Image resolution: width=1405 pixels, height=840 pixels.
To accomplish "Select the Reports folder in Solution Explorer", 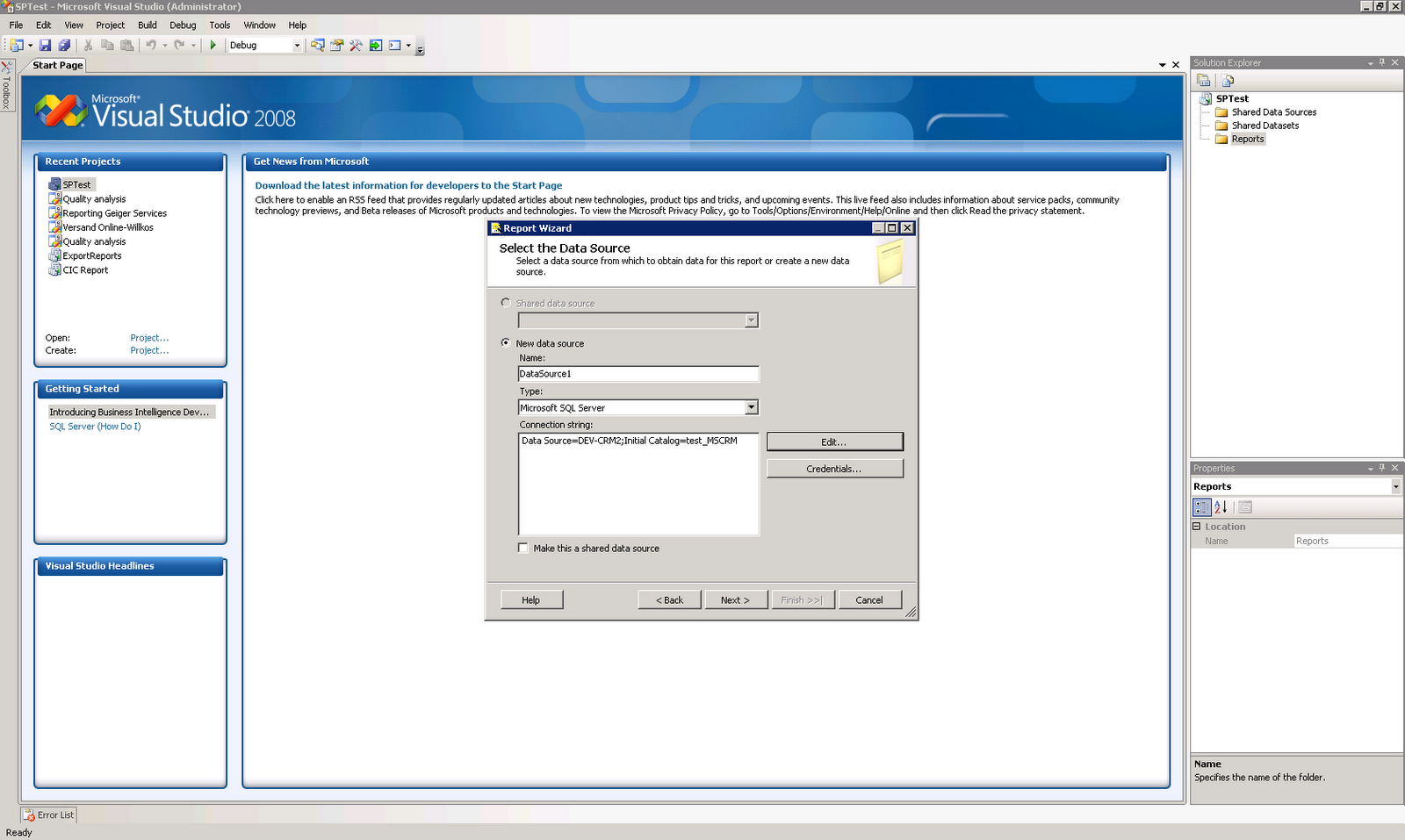I will (1248, 139).
